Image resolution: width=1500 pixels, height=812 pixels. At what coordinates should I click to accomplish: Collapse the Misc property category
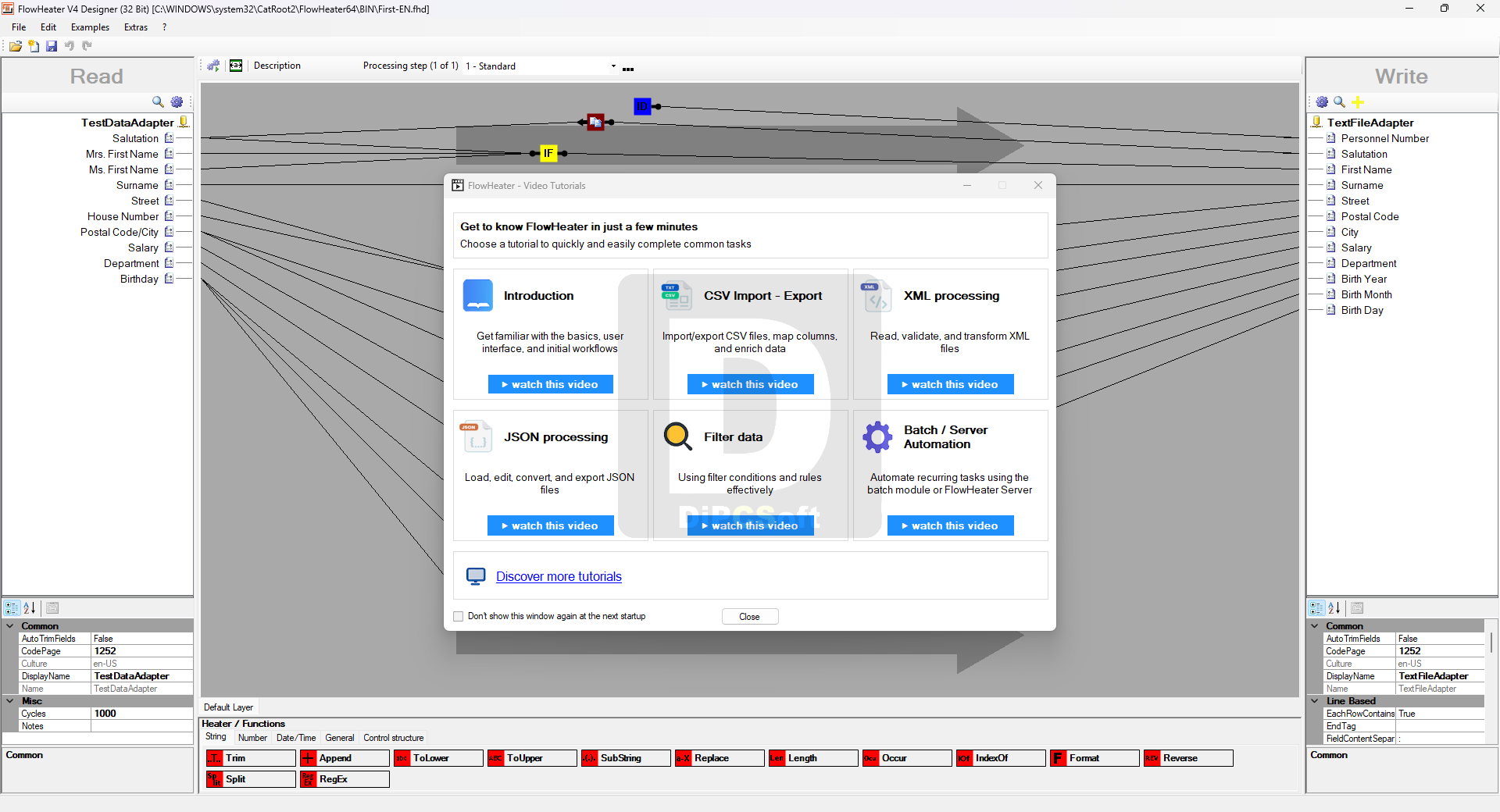tap(10, 701)
